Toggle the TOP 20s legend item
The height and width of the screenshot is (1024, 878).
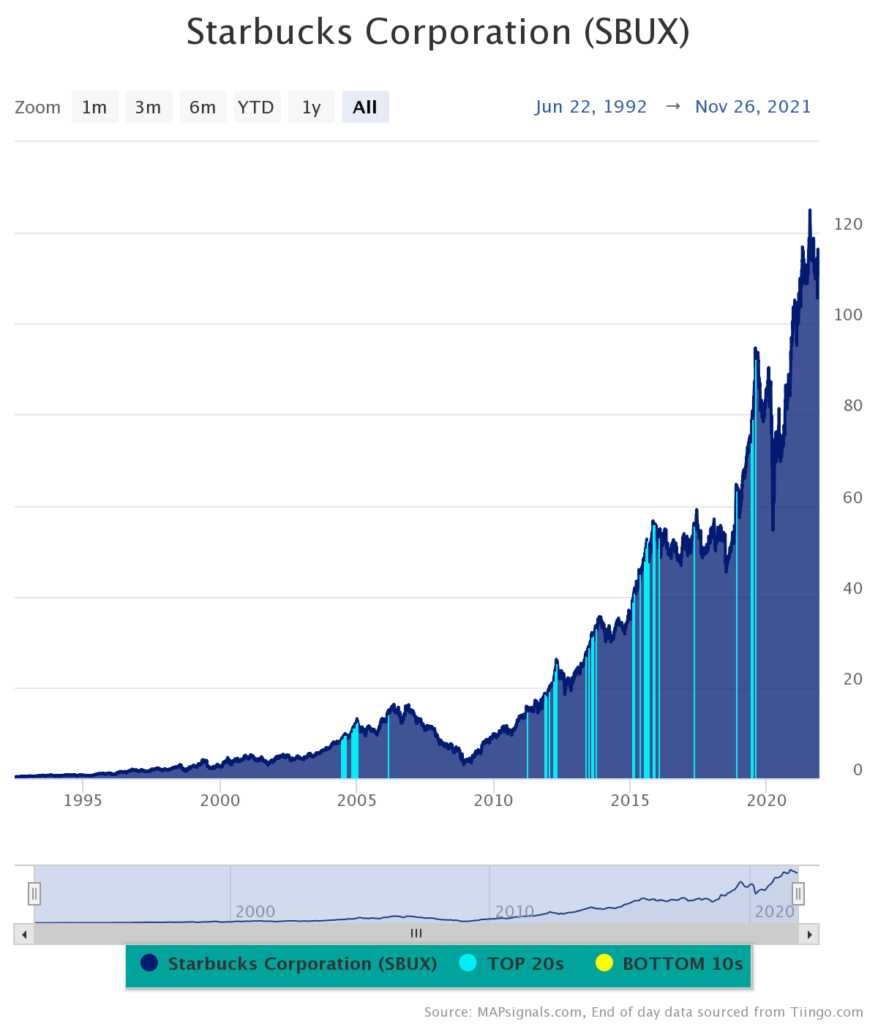tap(513, 964)
